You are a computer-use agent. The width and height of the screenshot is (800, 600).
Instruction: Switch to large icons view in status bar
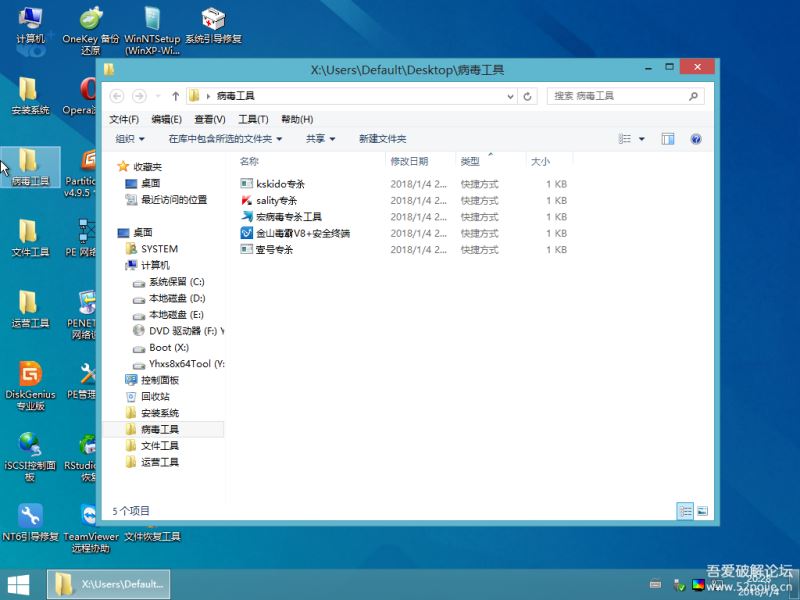[x=702, y=511]
